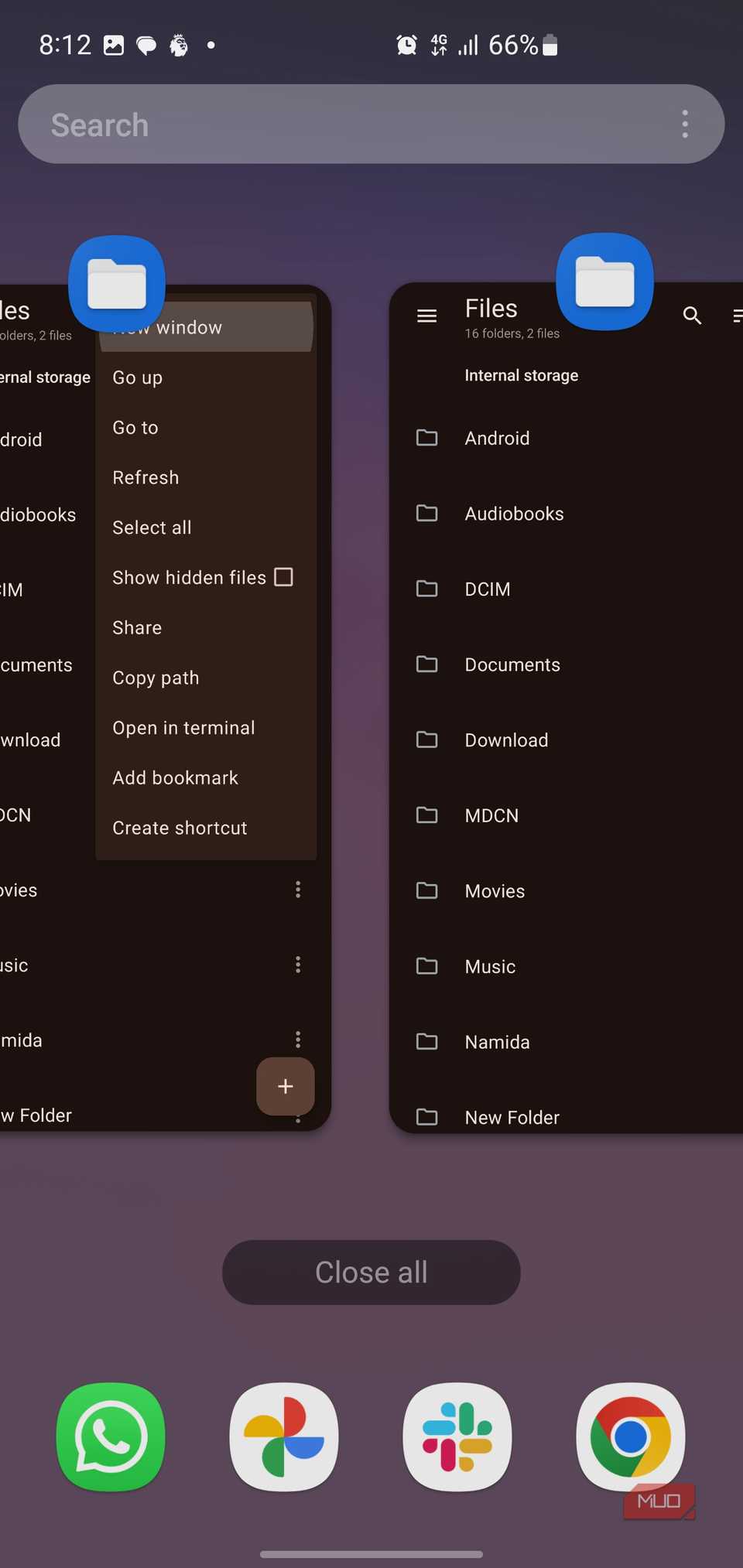Screen dimensions: 743x1568
Task: Open the Download folder name
Action: [x=506, y=740]
